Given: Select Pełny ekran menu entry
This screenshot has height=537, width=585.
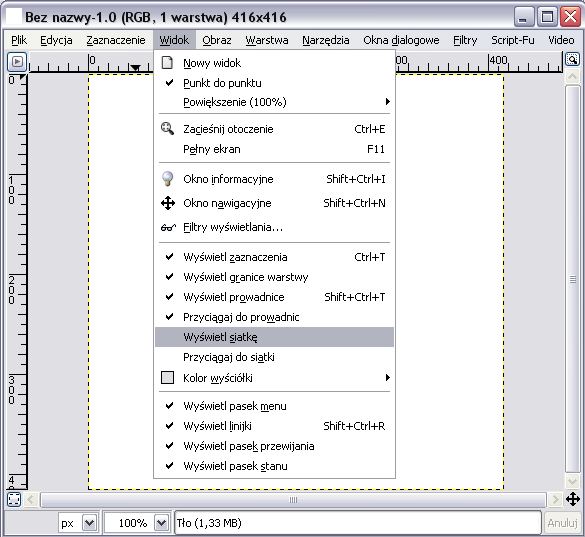Looking at the screenshot, I should coord(275,149).
